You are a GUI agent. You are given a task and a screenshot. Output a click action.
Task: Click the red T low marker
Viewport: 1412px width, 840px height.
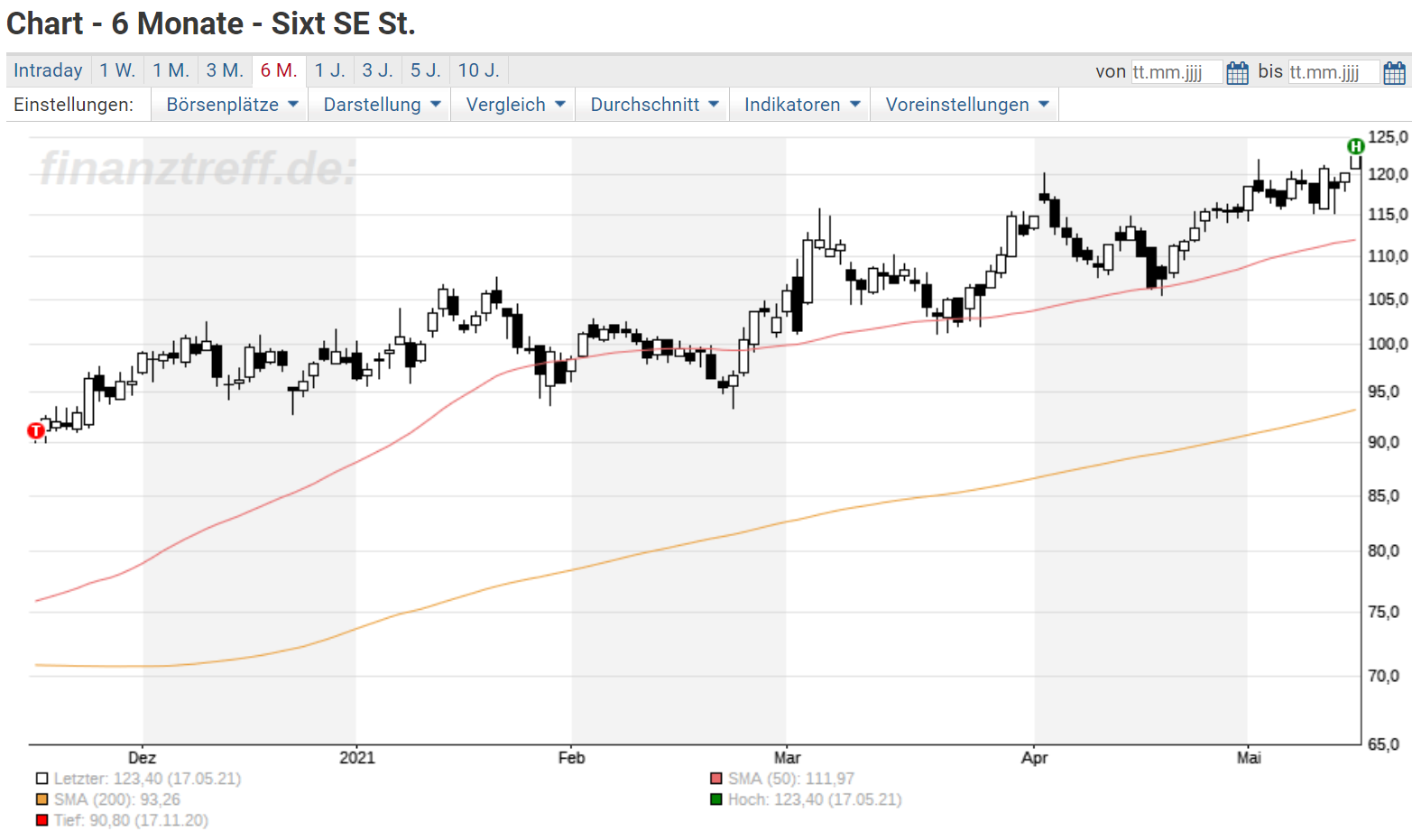(x=36, y=430)
